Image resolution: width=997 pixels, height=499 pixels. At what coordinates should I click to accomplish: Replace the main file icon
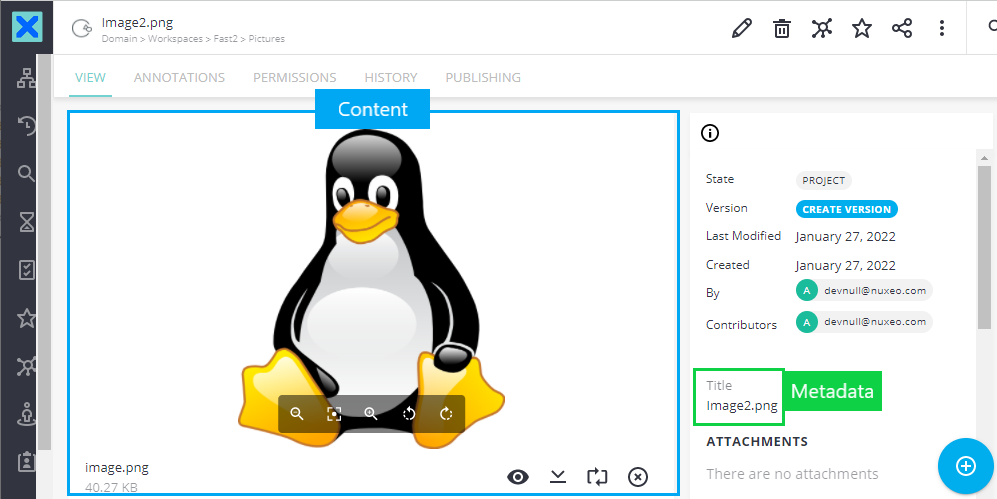tap(597, 477)
